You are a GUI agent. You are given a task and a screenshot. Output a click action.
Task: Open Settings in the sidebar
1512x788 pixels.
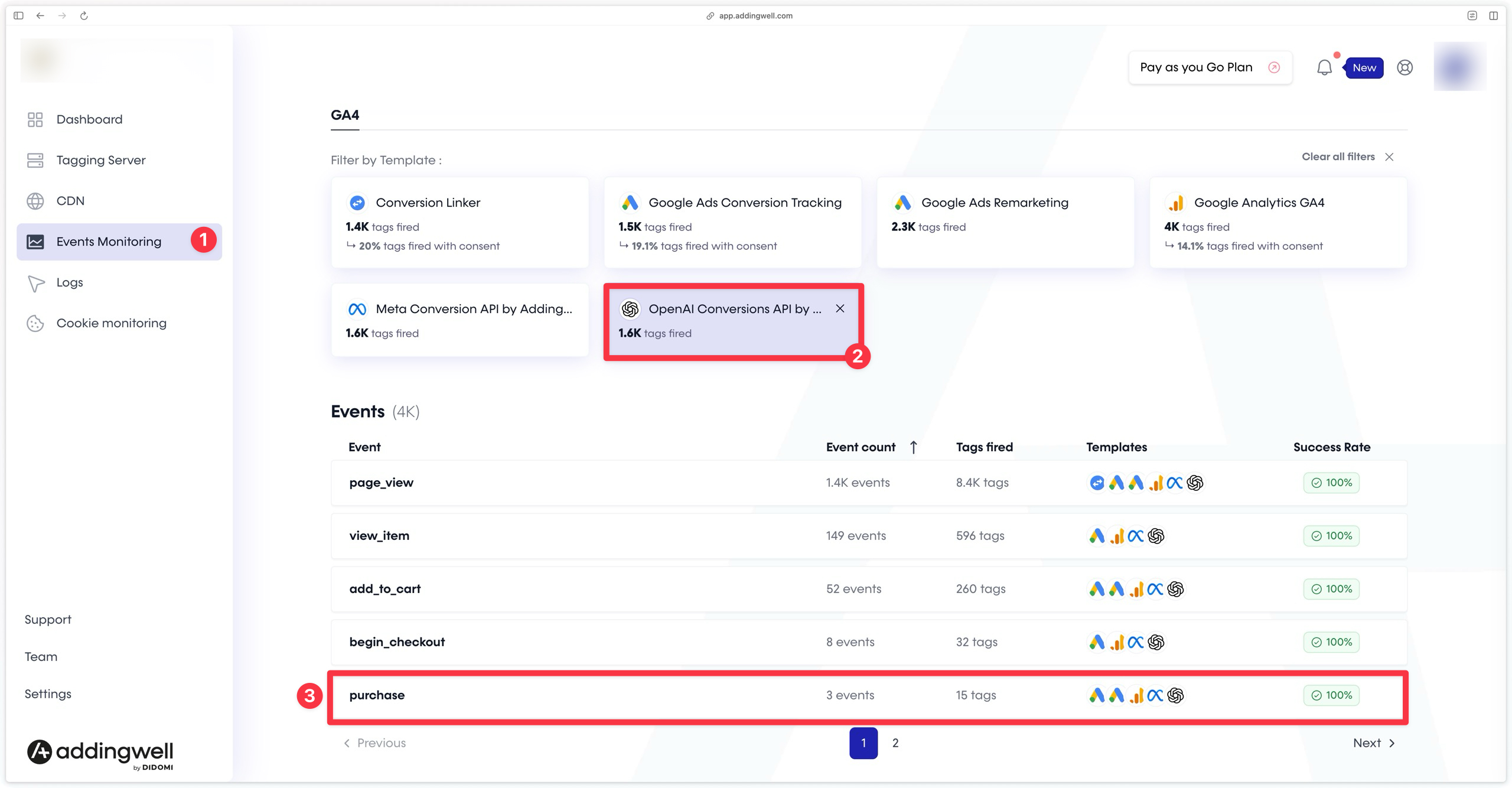pyautogui.click(x=48, y=694)
